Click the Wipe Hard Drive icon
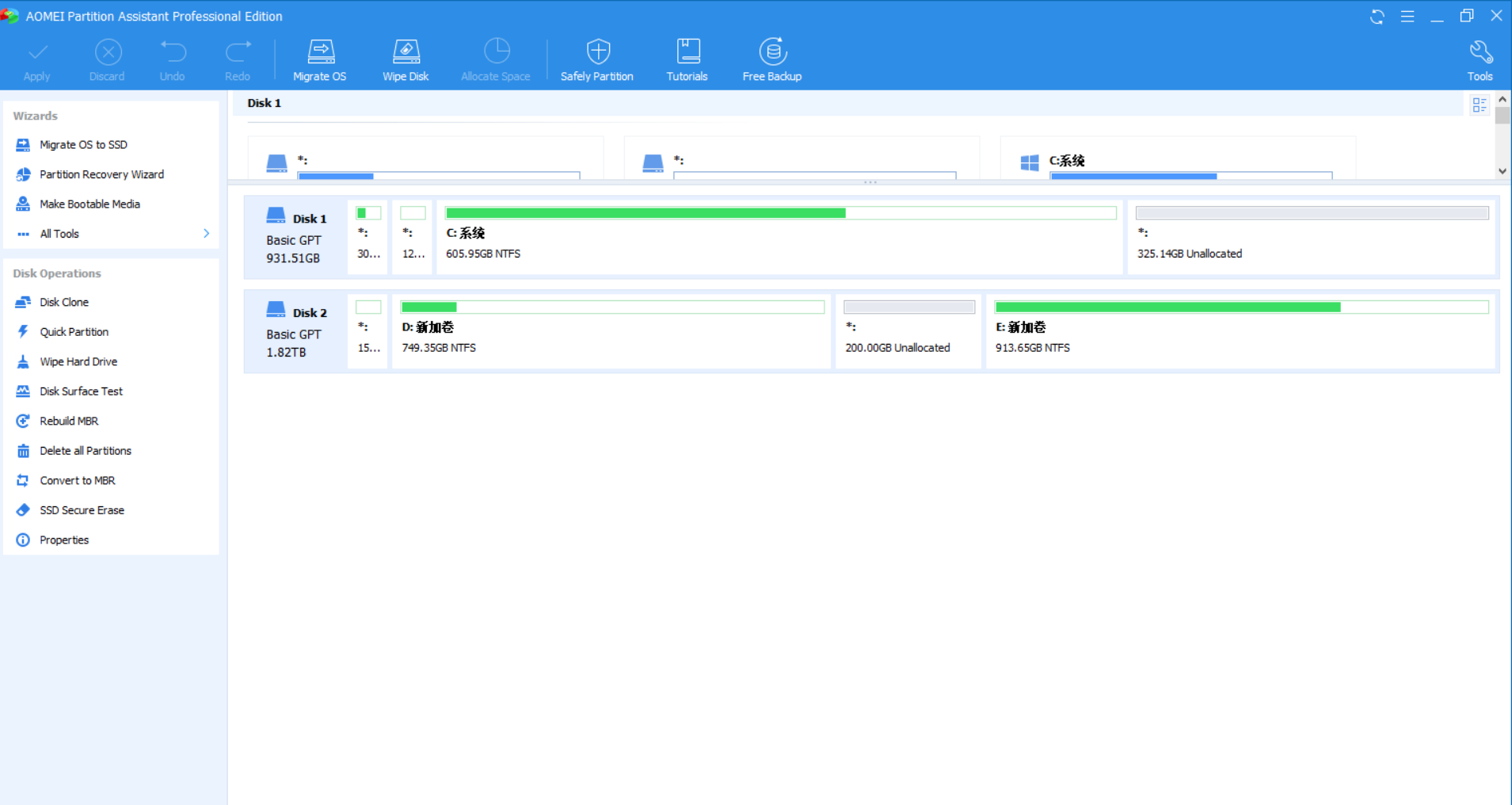The width and height of the screenshot is (1512, 805). click(23, 361)
